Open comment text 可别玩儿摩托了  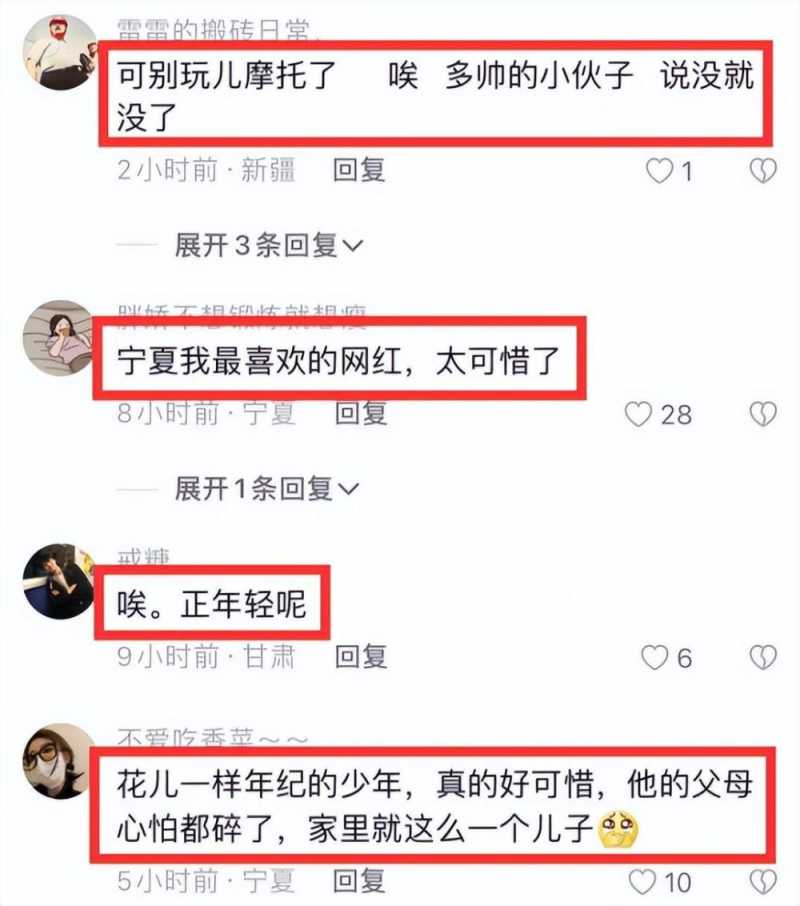pos(227,75)
